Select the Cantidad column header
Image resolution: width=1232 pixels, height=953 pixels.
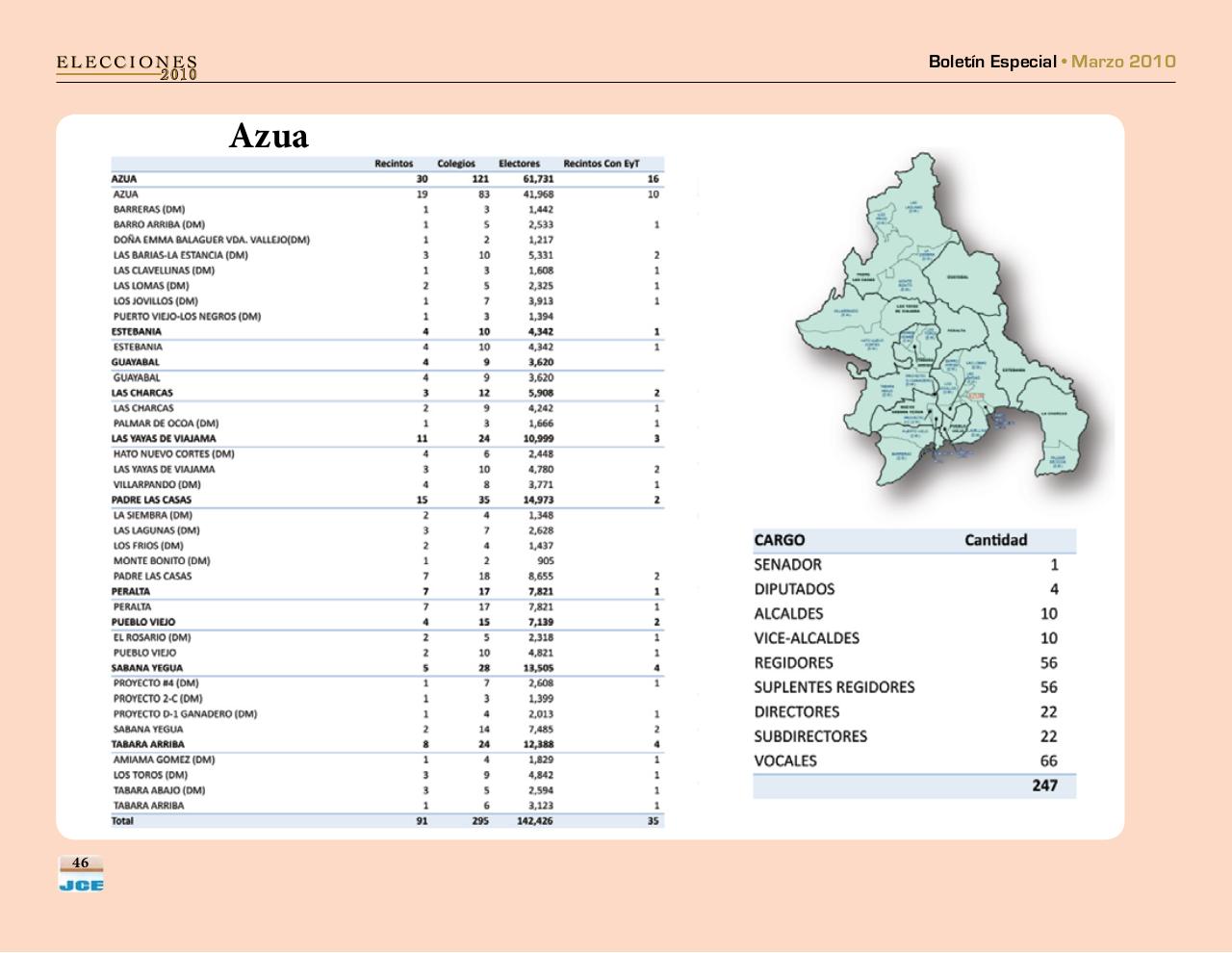click(995, 540)
